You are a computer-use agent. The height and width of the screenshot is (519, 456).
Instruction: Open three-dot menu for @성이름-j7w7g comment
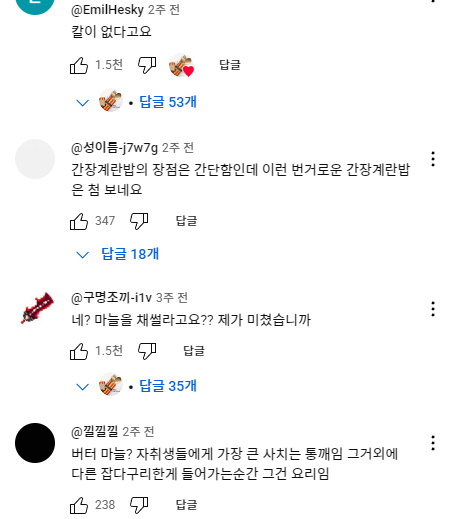tap(433, 159)
